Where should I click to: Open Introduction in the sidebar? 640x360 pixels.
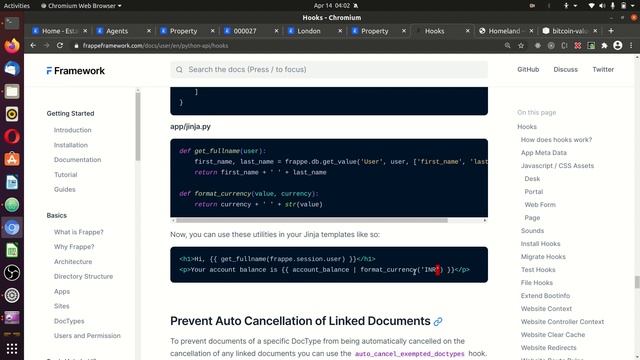click(x=72, y=130)
